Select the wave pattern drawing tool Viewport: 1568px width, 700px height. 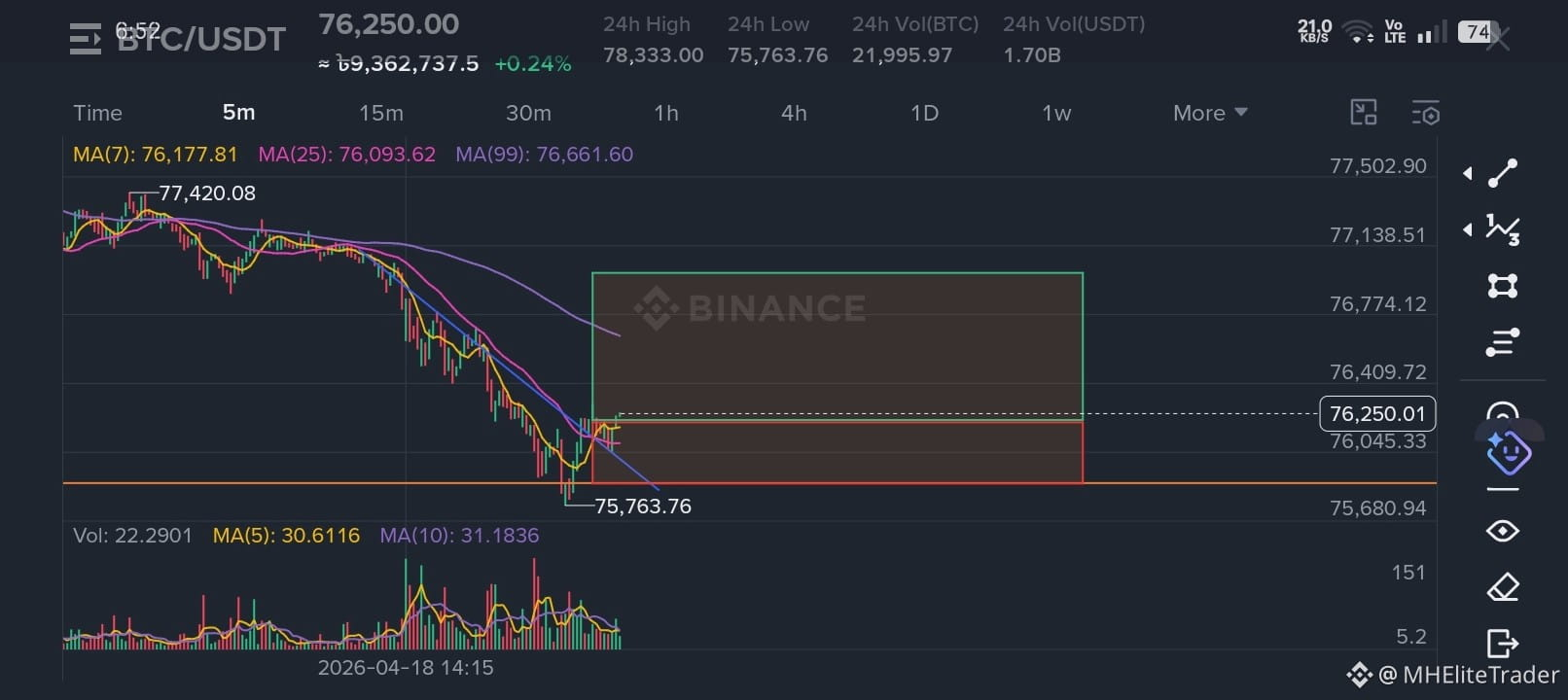tap(1503, 229)
